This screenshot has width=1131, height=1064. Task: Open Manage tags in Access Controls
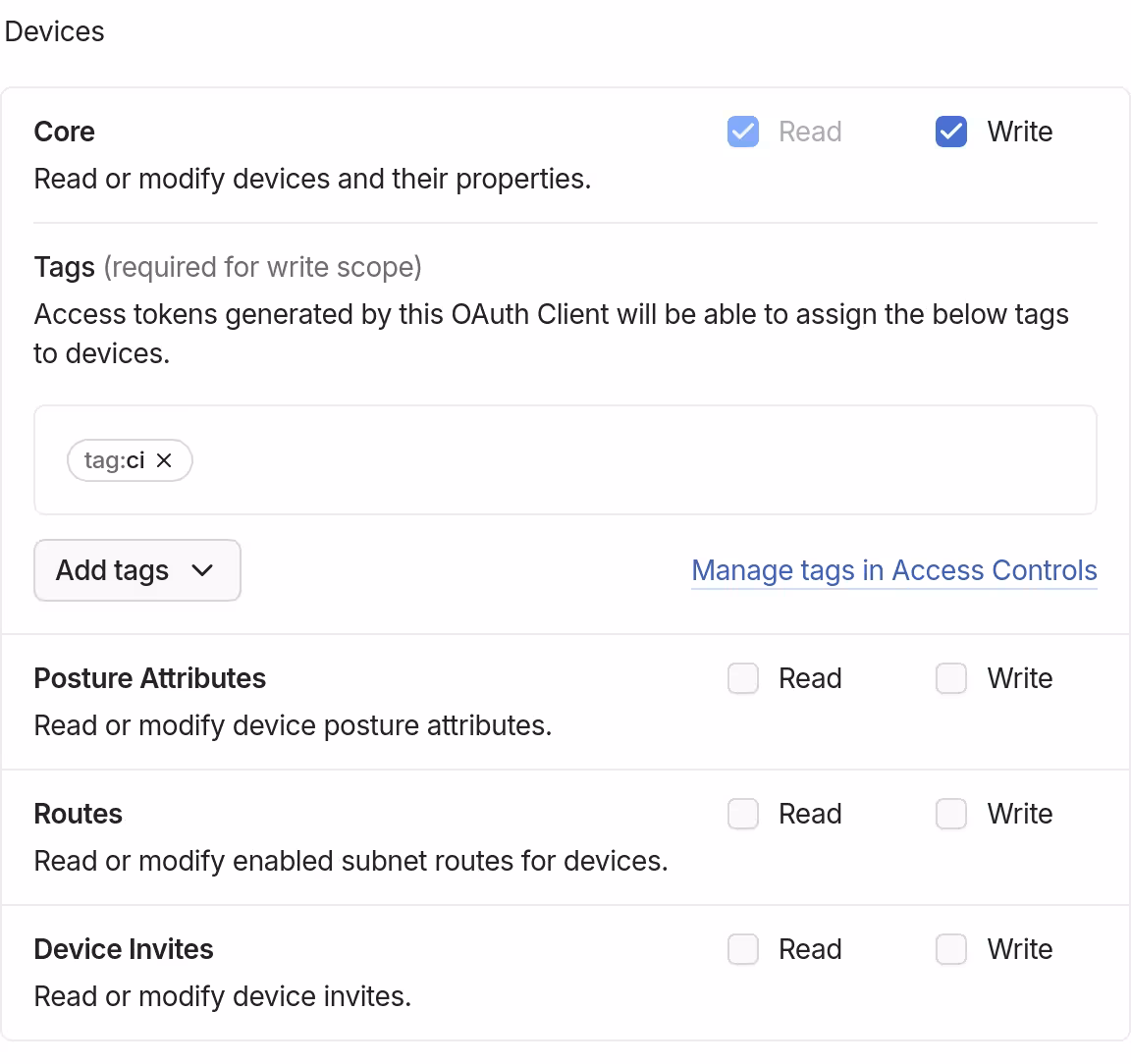[893, 570]
